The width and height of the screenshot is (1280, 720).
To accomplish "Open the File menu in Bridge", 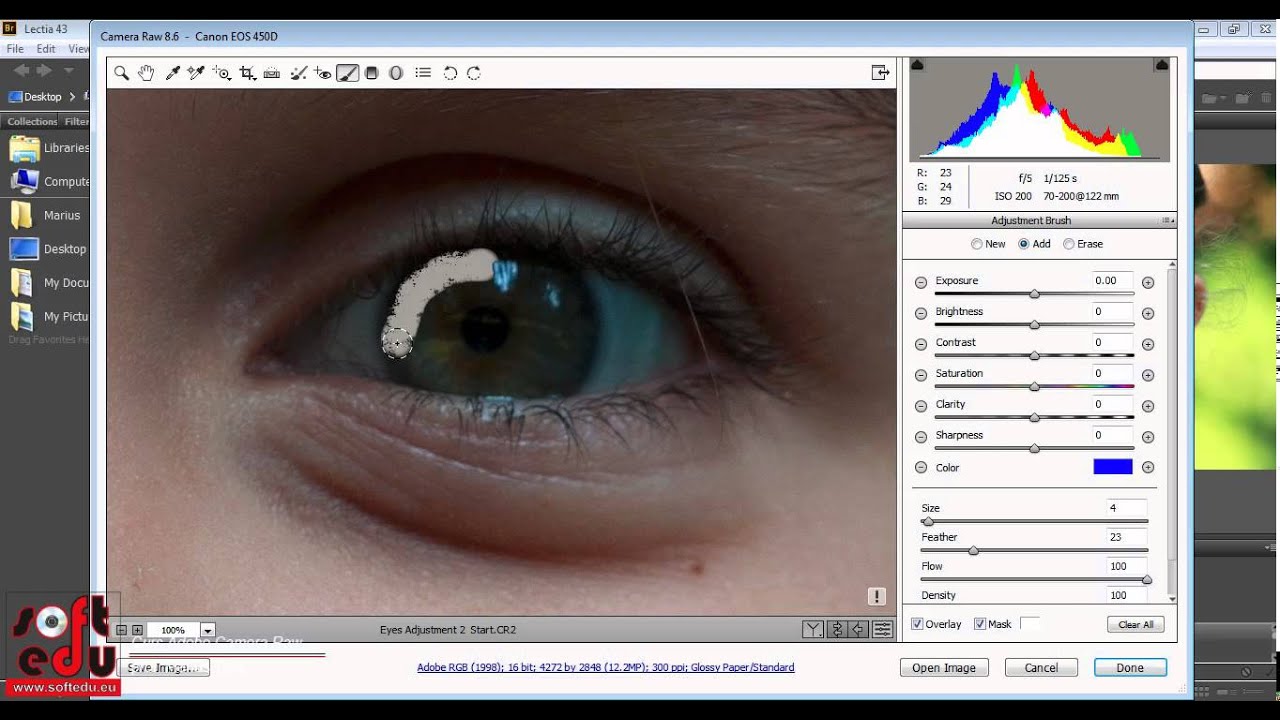I will (x=15, y=48).
